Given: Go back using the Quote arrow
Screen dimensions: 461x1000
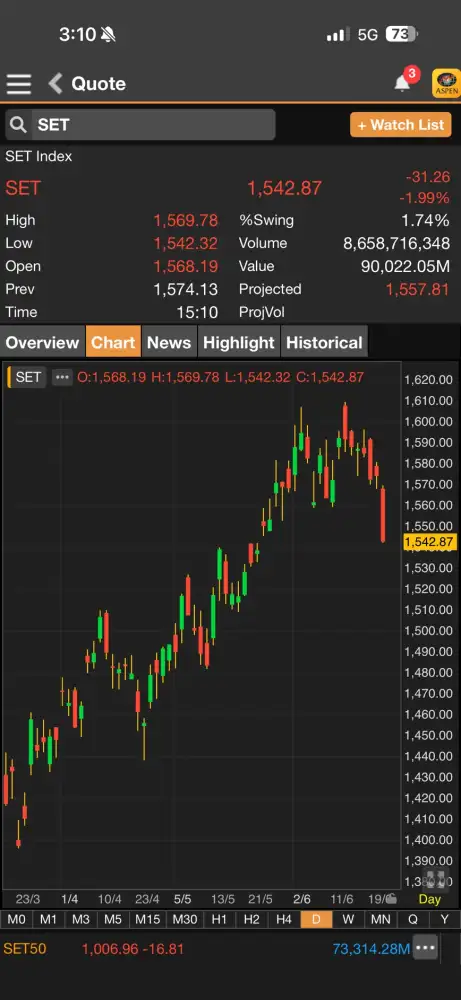Looking at the screenshot, I should point(55,84).
